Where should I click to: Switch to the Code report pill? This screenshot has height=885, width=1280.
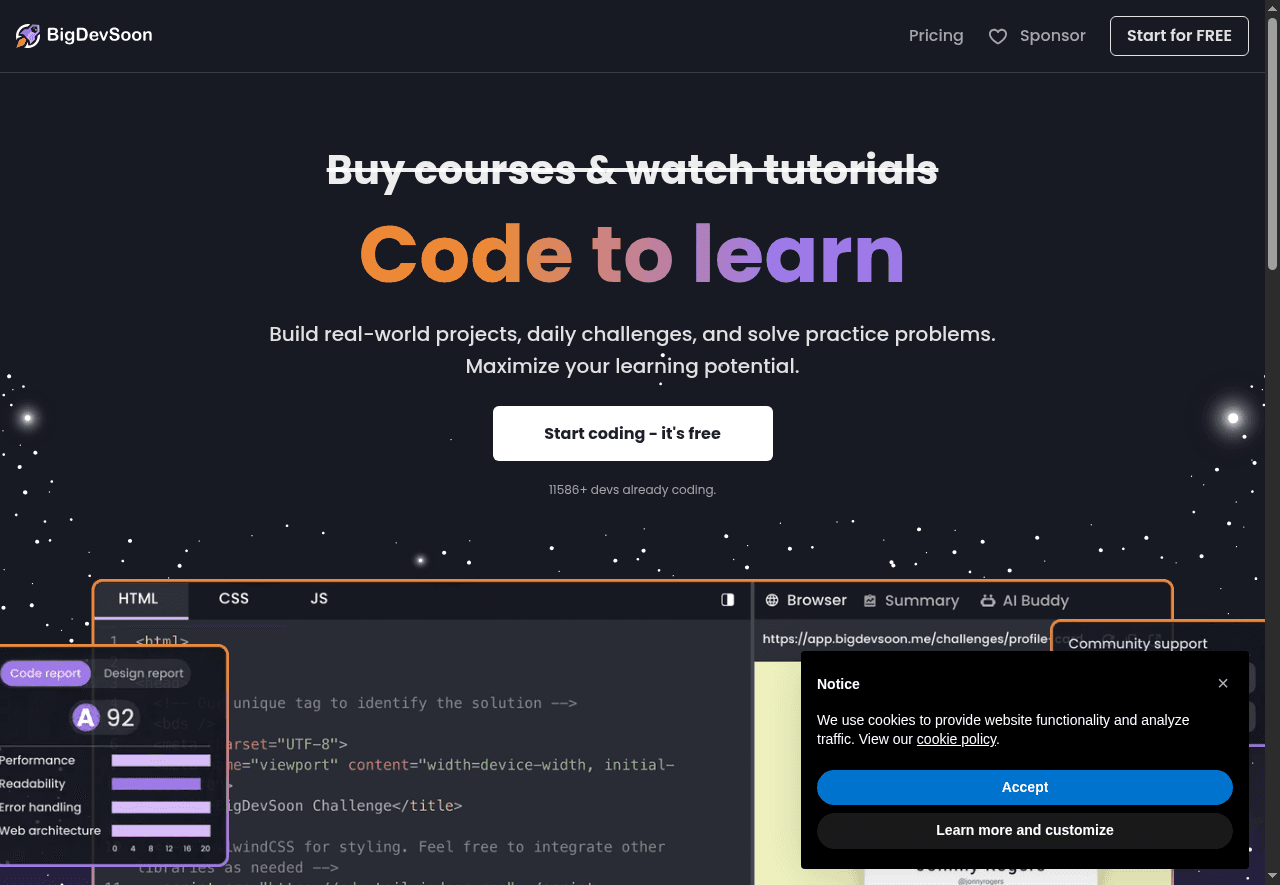coord(46,673)
